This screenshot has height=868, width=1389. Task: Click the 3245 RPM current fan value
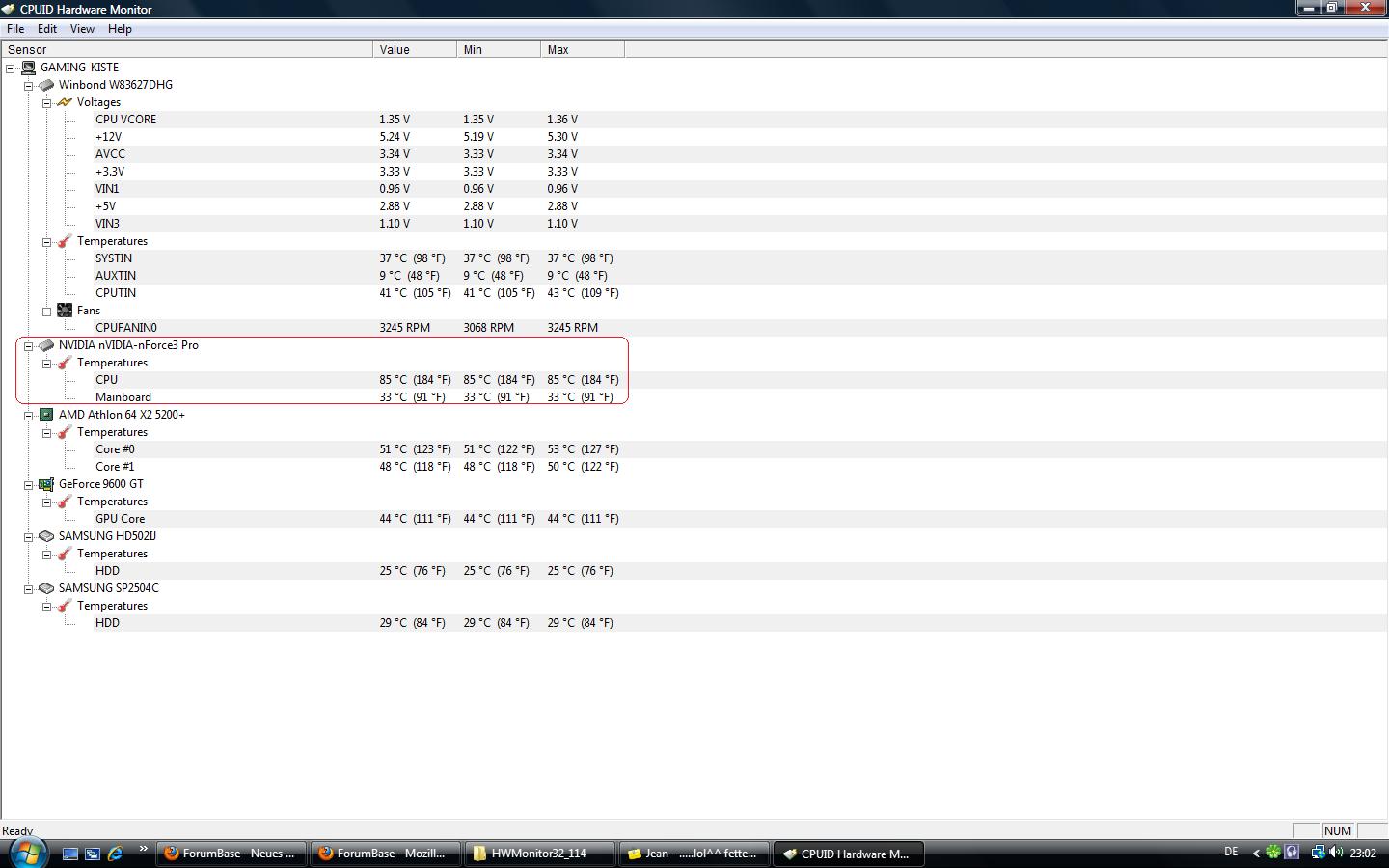pyautogui.click(x=405, y=328)
